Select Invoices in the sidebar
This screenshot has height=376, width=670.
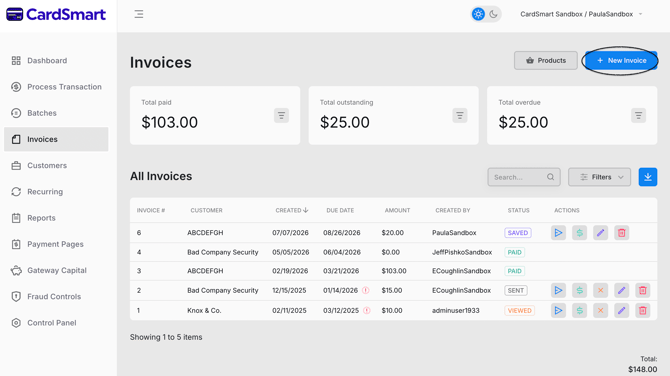pos(56,139)
